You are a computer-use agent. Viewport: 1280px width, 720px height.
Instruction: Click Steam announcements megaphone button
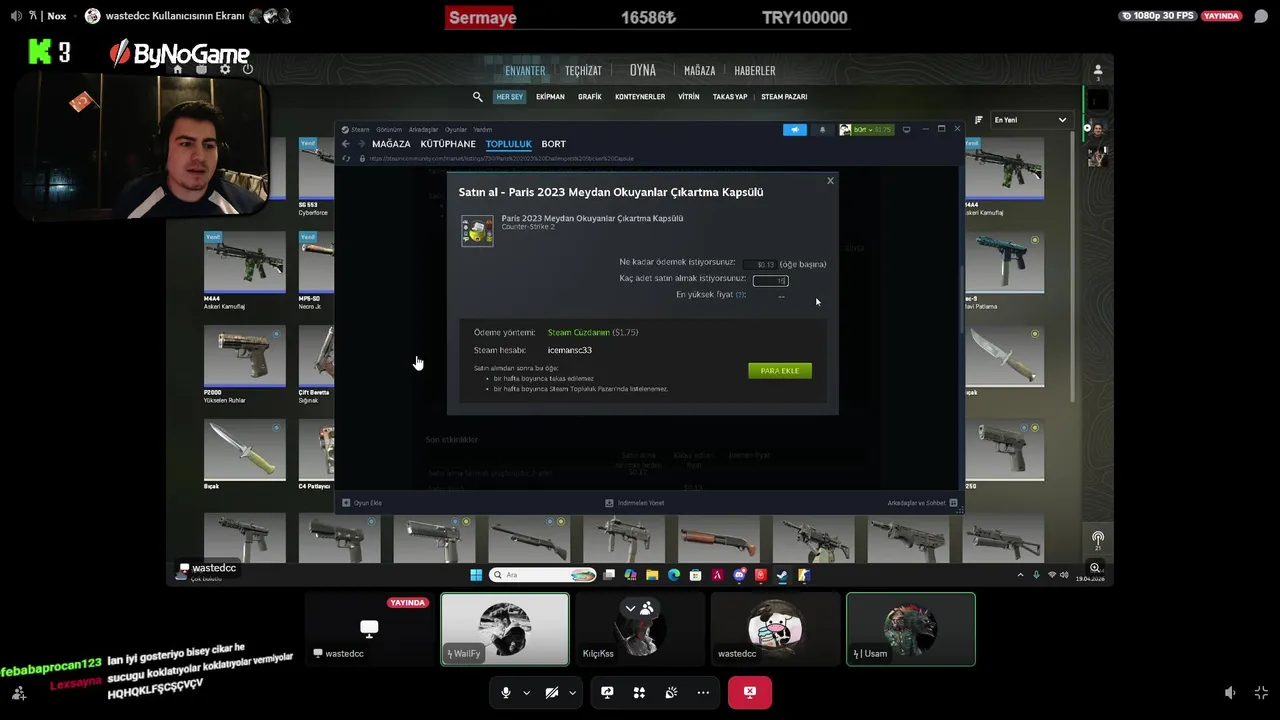(795, 129)
